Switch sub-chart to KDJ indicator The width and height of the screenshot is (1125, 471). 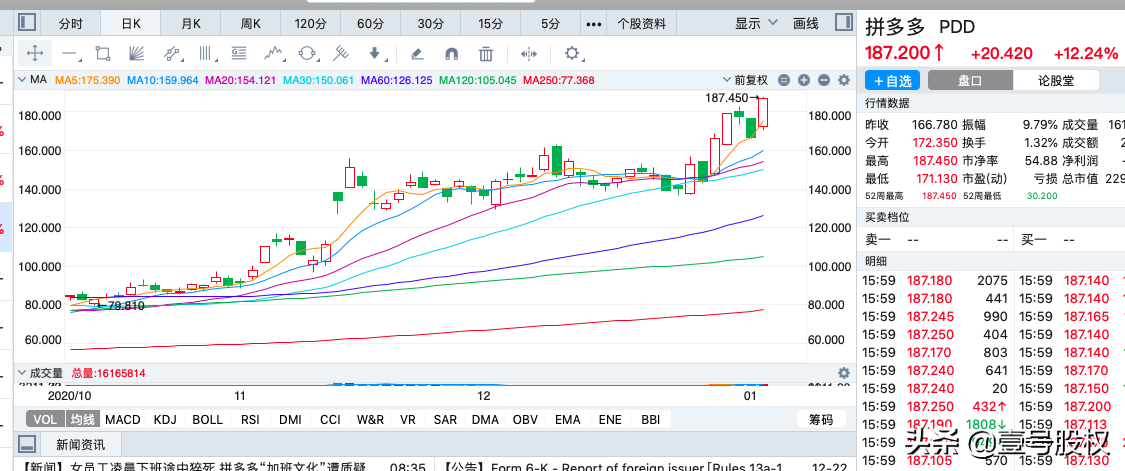(166, 419)
